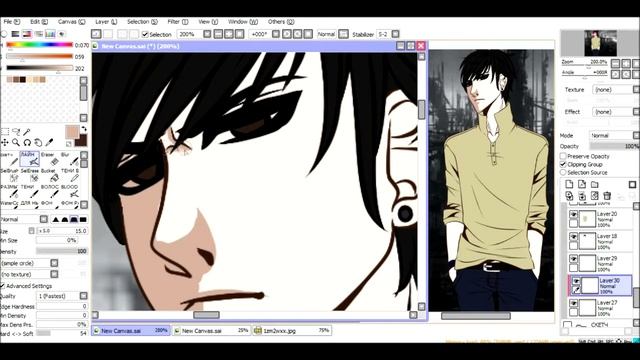Viewport: 640px width, 360px height.
Task: Hide Layer27 with its eye icon
Action: 573,304
